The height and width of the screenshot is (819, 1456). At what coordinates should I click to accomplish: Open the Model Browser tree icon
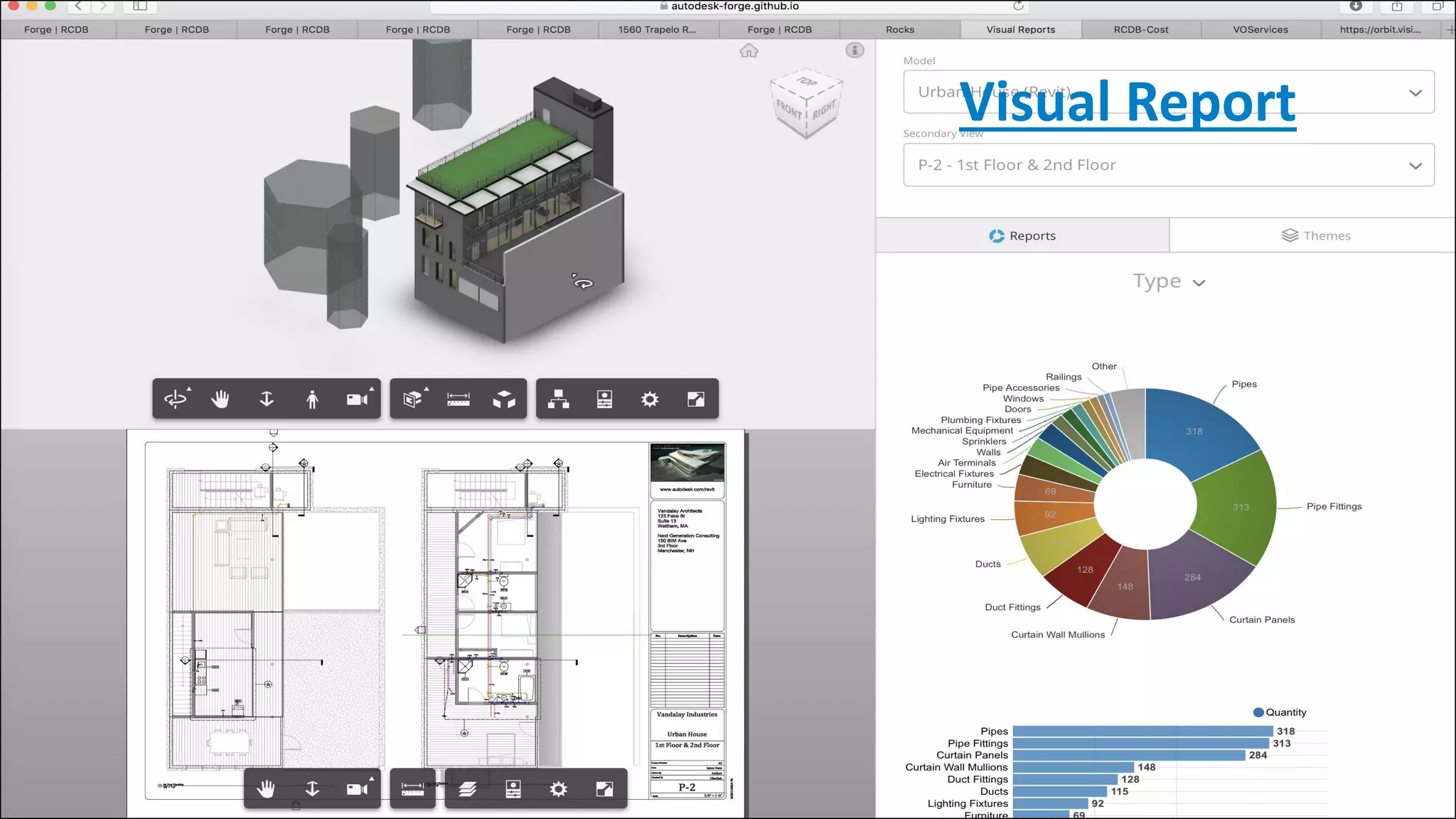tap(558, 399)
